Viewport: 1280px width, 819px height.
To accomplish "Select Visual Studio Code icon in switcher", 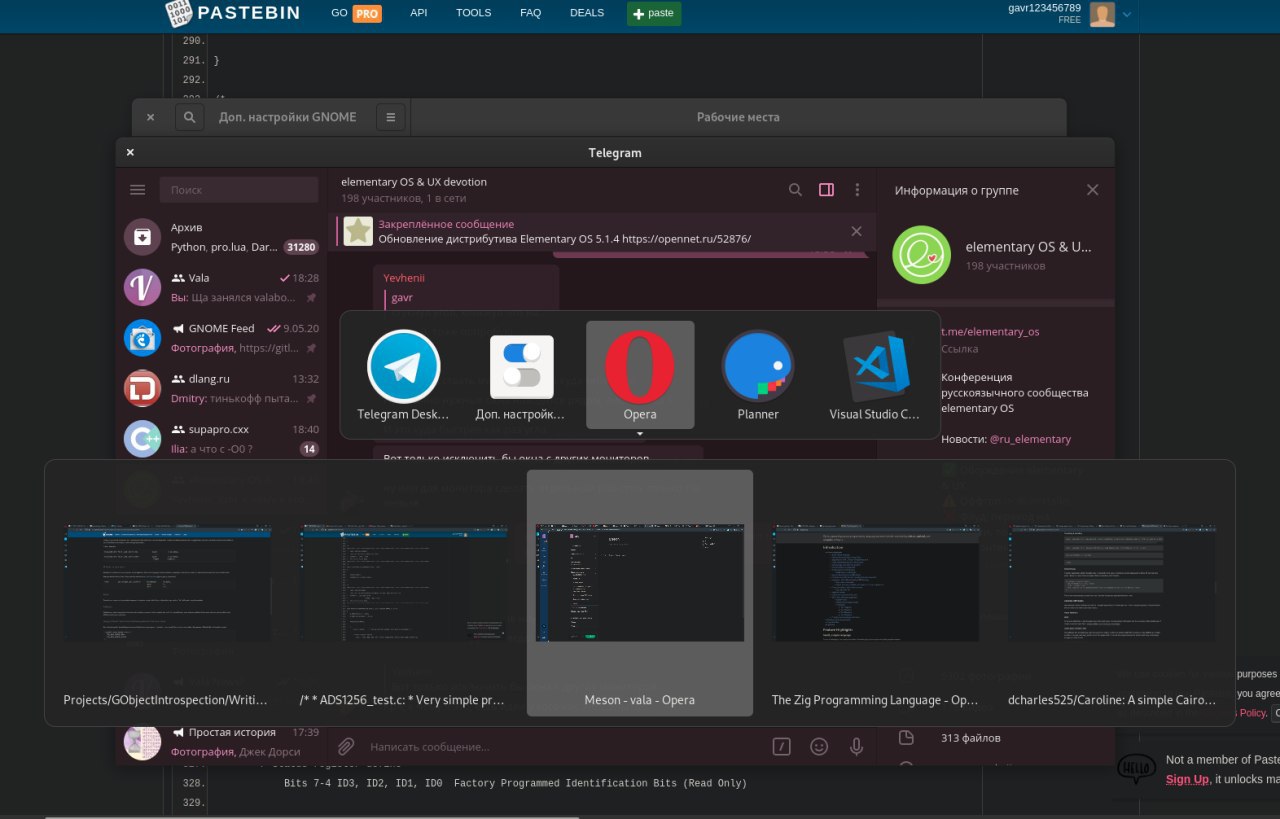I will coord(875,375).
